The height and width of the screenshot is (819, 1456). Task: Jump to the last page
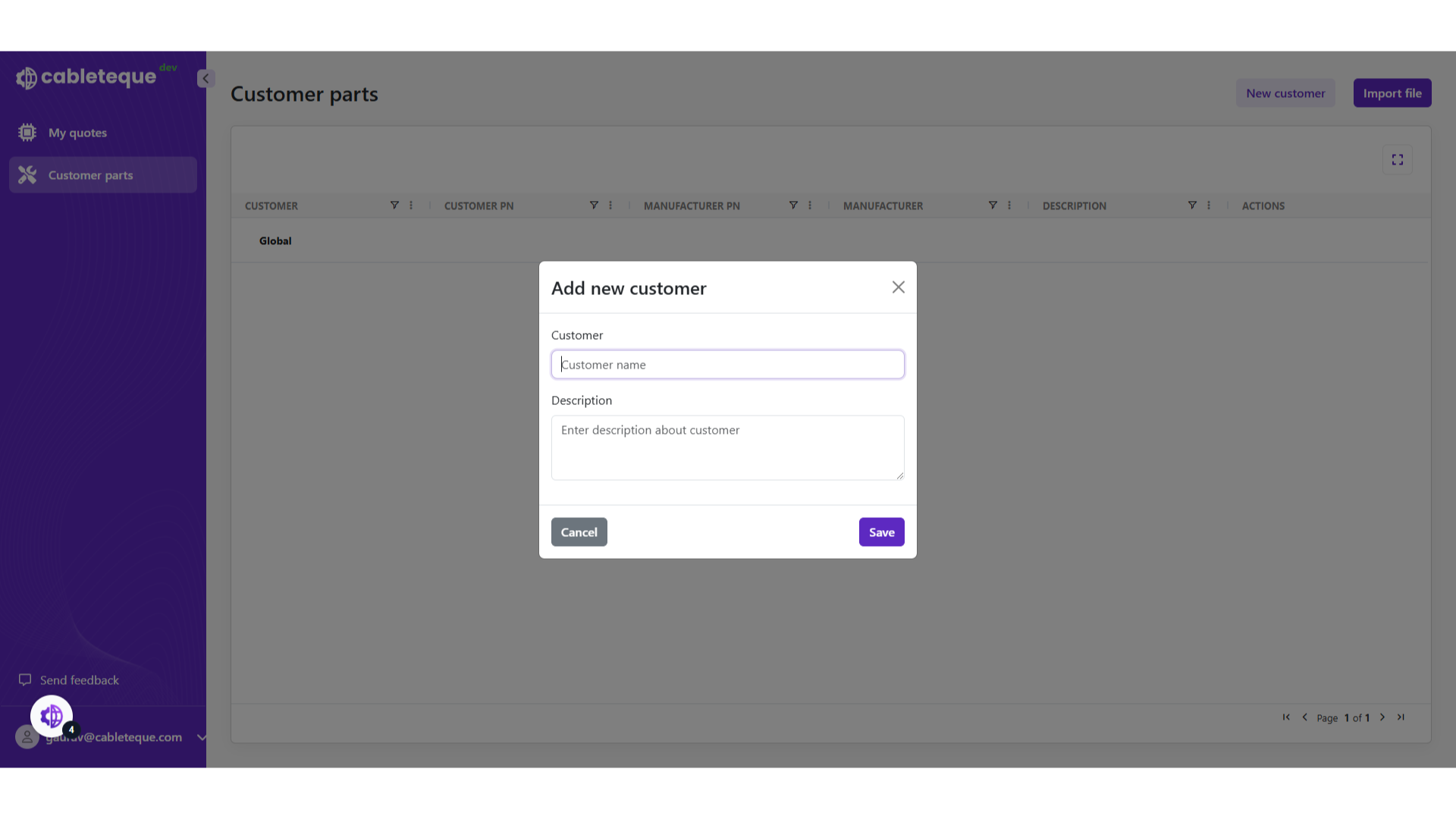(x=1401, y=717)
